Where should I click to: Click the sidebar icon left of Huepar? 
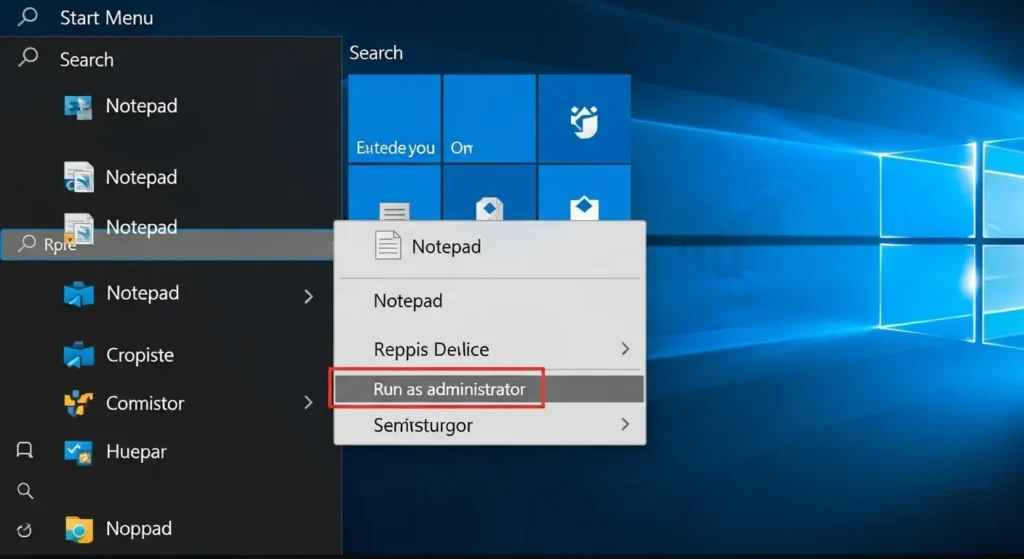25,450
